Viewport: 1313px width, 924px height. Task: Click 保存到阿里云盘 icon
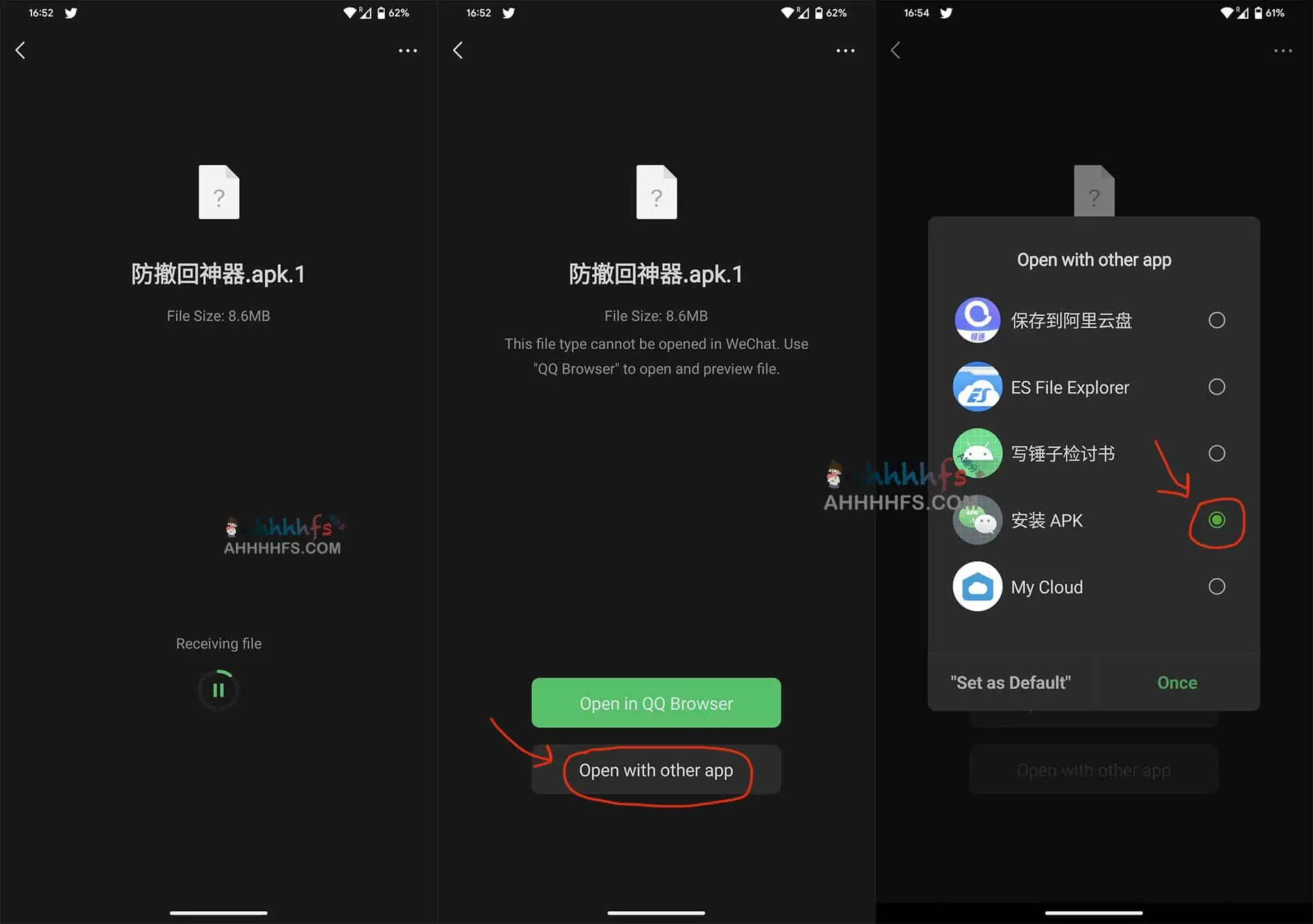pos(977,319)
